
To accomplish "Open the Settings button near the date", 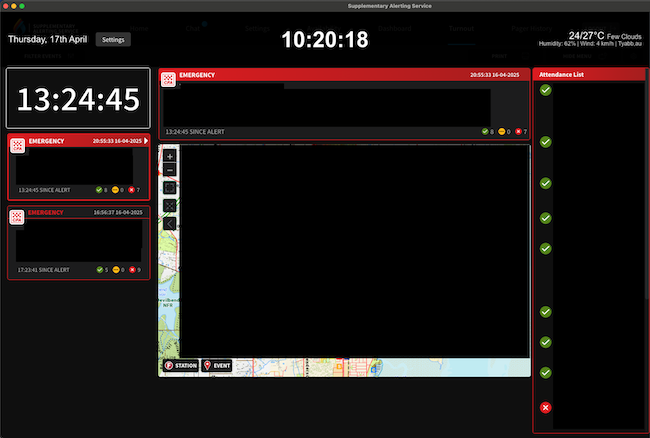I will pyautogui.click(x=113, y=40).
